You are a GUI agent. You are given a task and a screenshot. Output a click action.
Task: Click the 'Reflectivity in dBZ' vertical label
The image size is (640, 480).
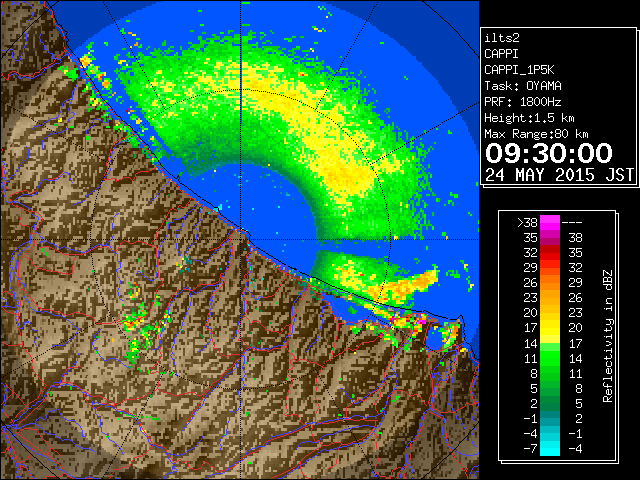coord(608,336)
